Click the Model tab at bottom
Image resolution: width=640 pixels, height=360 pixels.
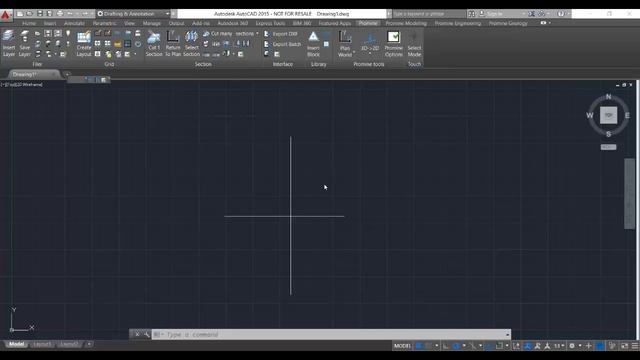16,344
